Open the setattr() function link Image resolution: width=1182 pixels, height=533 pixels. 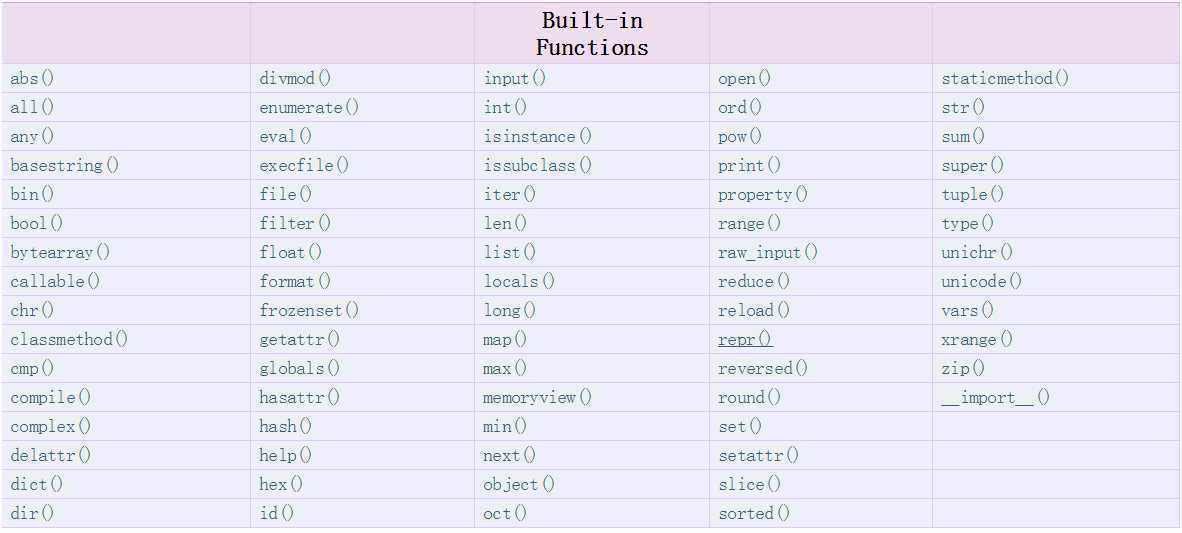pyautogui.click(x=758, y=455)
